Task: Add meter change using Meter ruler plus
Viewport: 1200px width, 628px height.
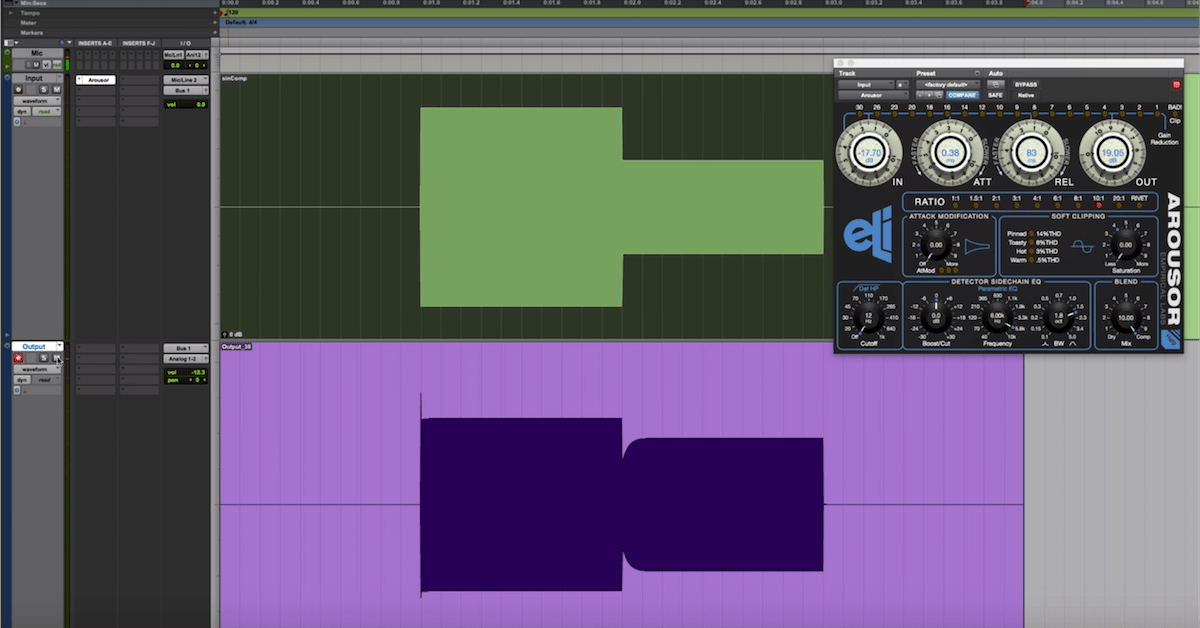Action: coord(215,22)
